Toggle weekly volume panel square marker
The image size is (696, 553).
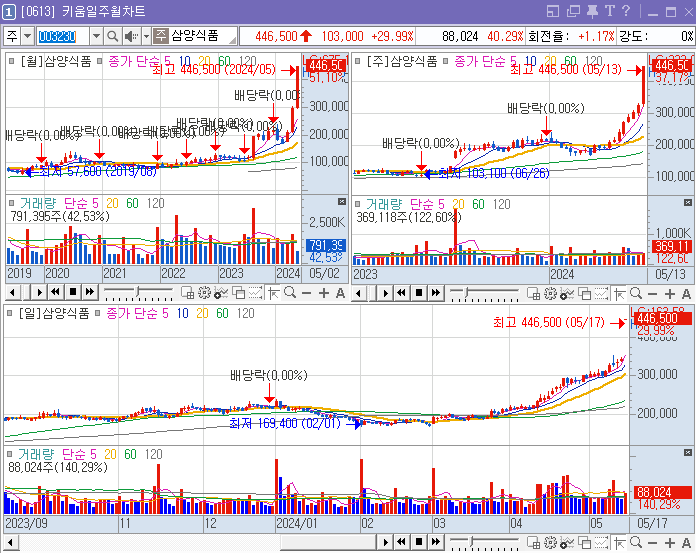tap(357, 204)
